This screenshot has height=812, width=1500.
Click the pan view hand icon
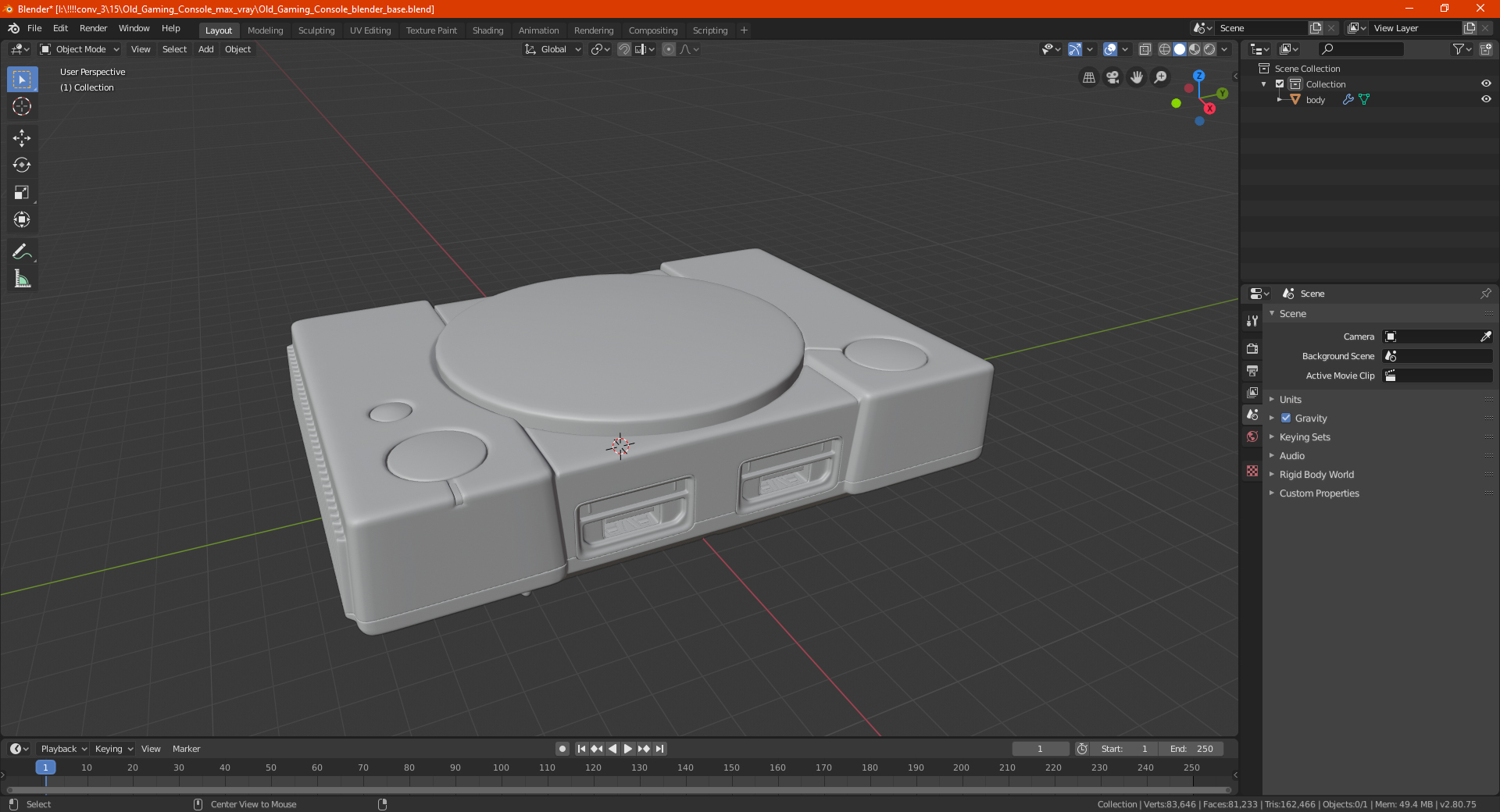[x=1137, y=77]
